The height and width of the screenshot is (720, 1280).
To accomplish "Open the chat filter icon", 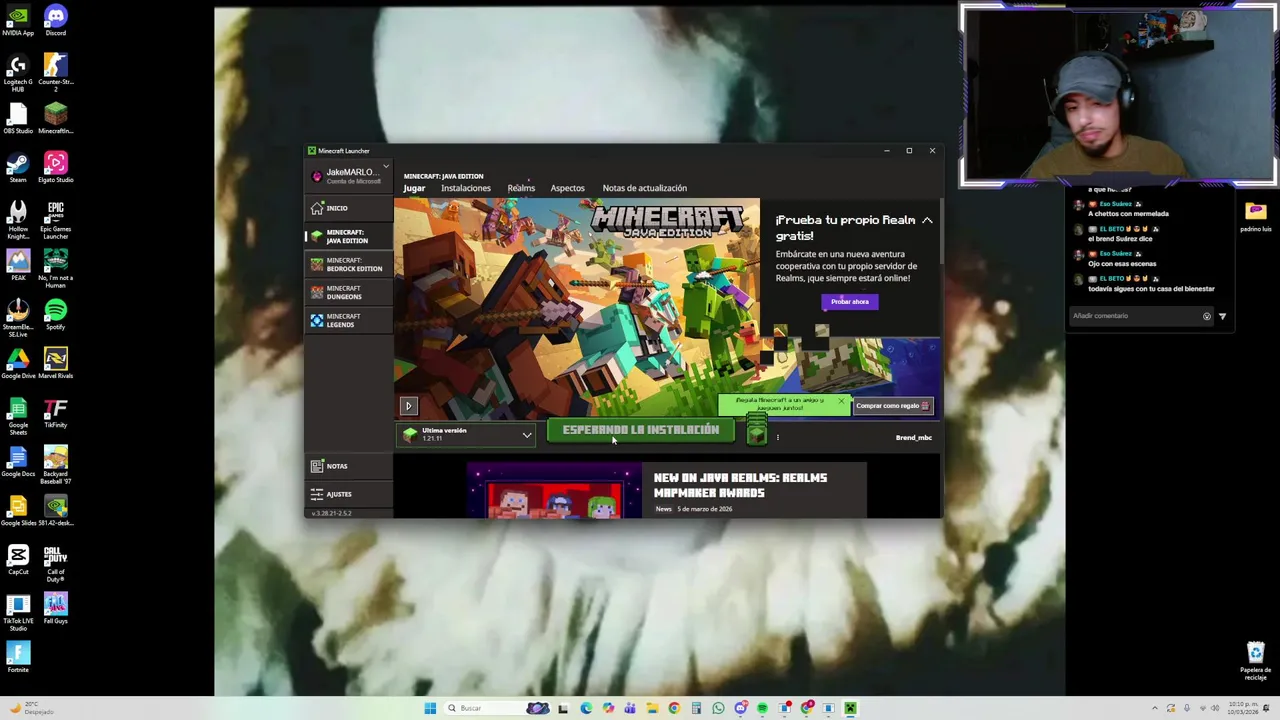I will click(x=1222, y=316).
